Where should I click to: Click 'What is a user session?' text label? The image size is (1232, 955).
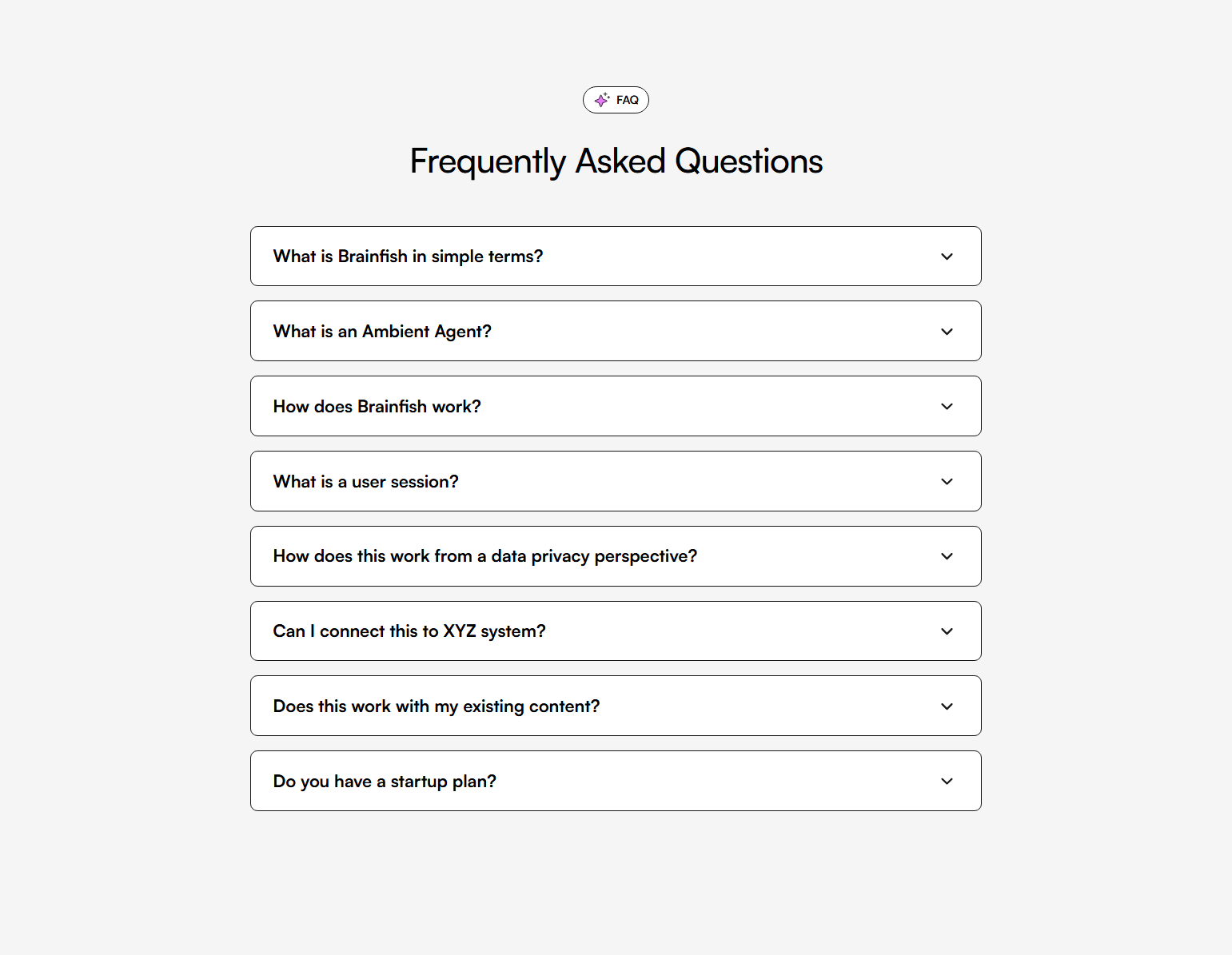365,481
